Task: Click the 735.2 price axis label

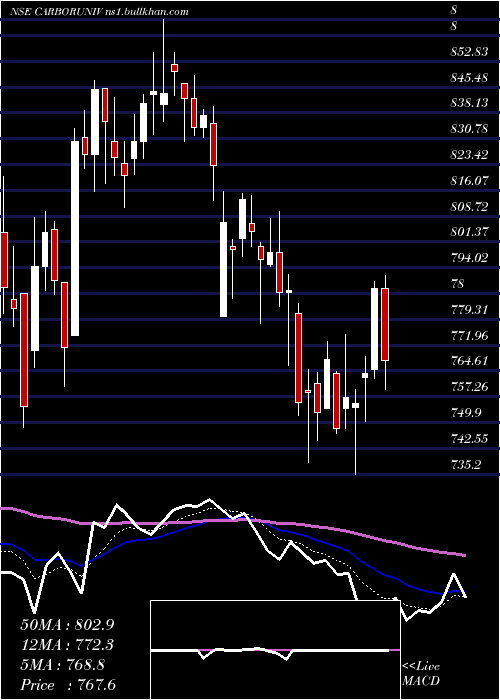Action: 466,465
